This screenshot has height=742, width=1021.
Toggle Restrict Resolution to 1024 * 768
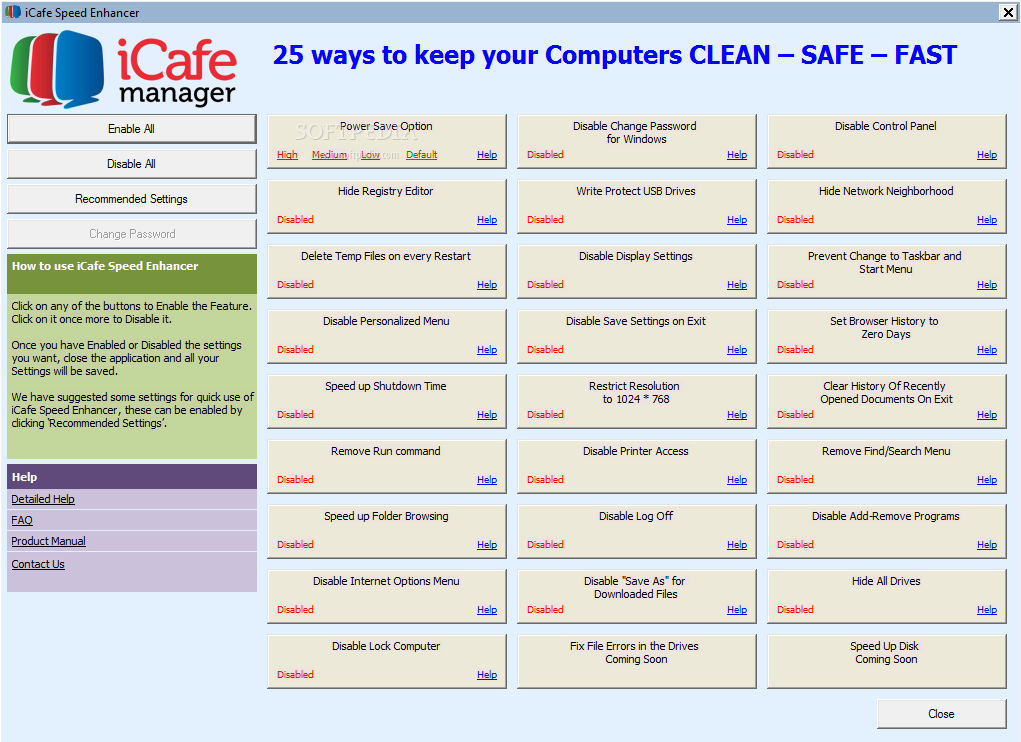click(x=637, y=402)
